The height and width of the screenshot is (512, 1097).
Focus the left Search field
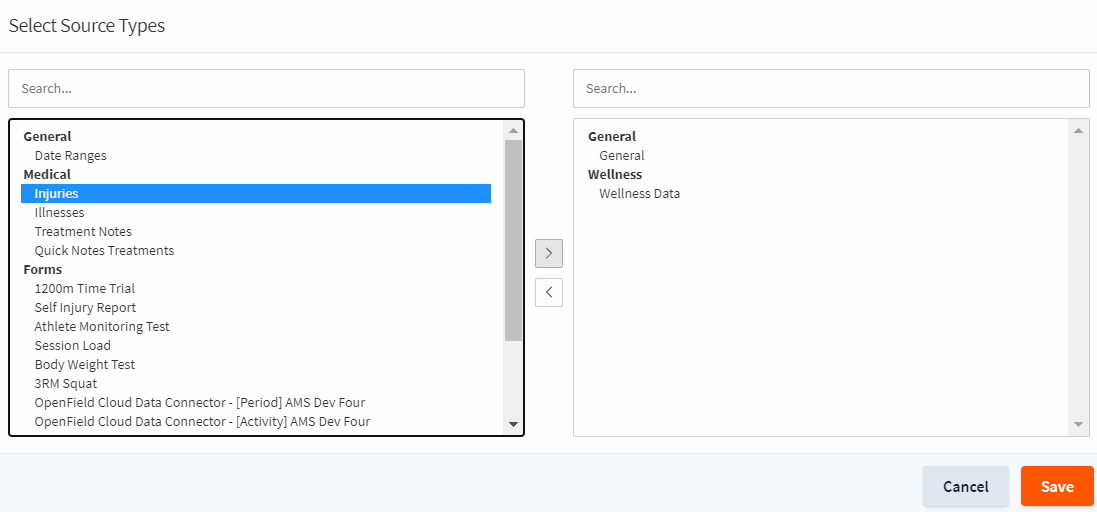267,88
